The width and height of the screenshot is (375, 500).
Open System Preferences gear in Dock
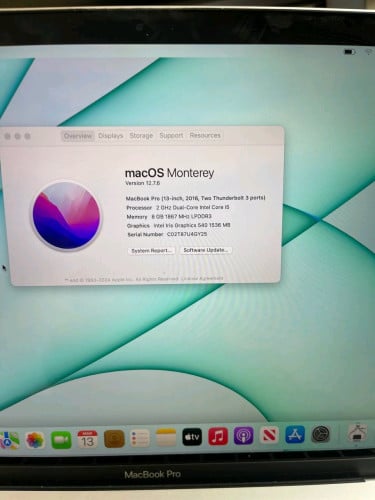coord(321,434)
